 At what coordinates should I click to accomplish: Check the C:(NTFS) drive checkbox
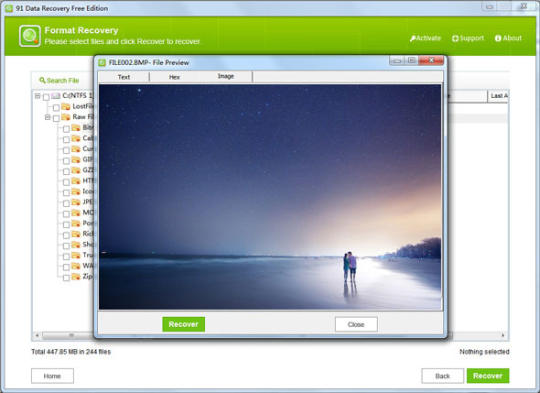[46, 97]
